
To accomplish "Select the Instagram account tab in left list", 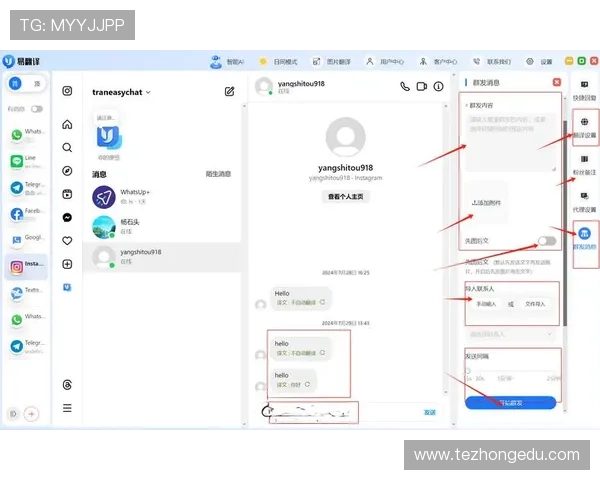I will (x=27, y=267).
